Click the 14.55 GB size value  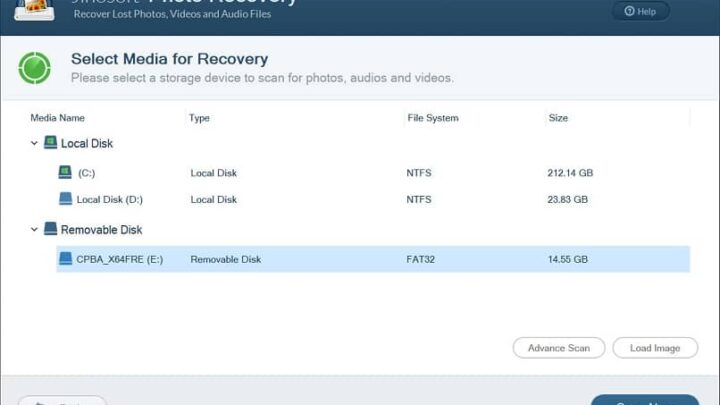pos(568,259)
